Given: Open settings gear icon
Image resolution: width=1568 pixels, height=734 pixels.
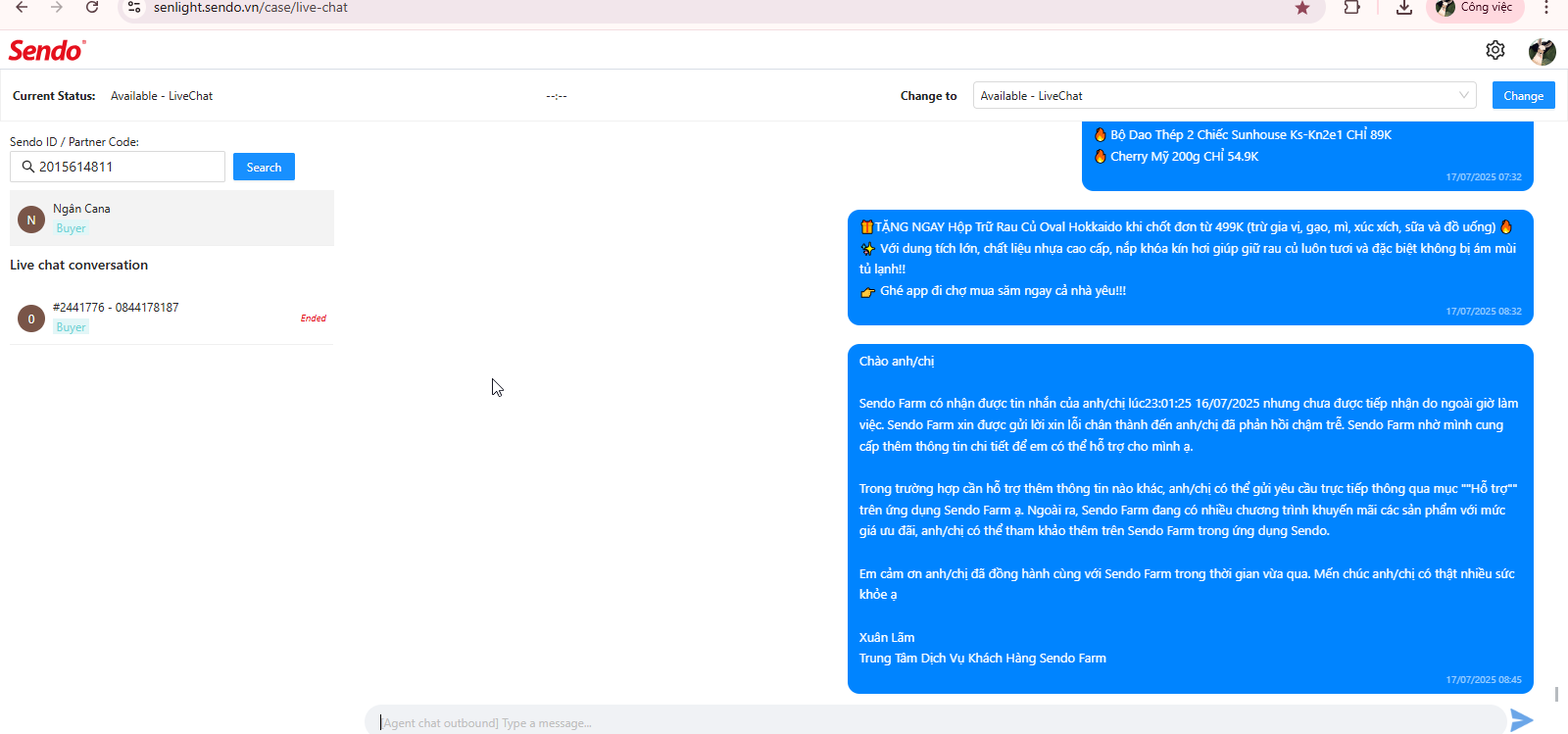Looking at the screenshot, I should pyautogui.click(x=1495, y=50).
